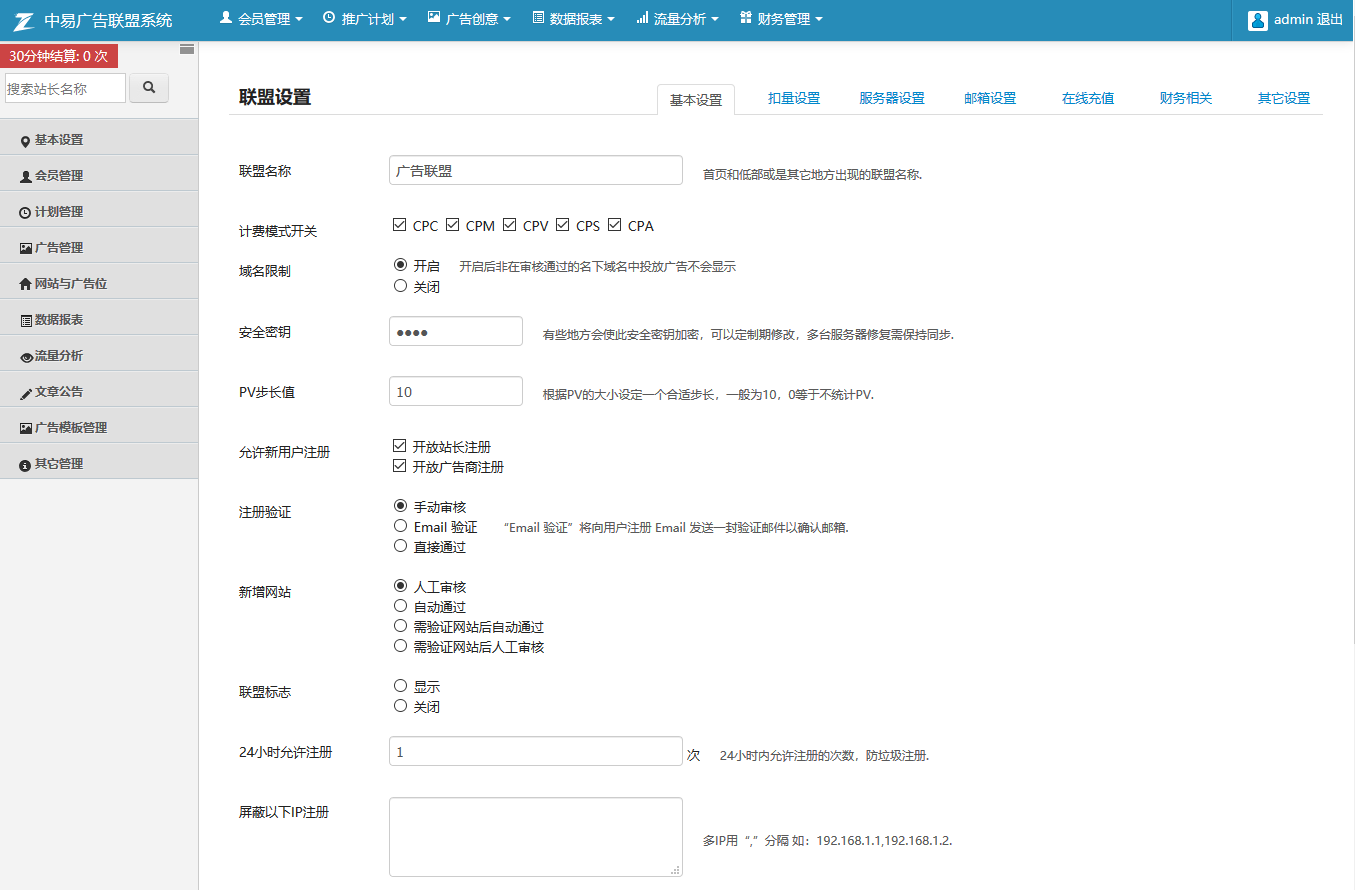The image size is (1355, 890).
Task: Open 基本设置 sidebar section with pin icon
Action: (59, 140)
